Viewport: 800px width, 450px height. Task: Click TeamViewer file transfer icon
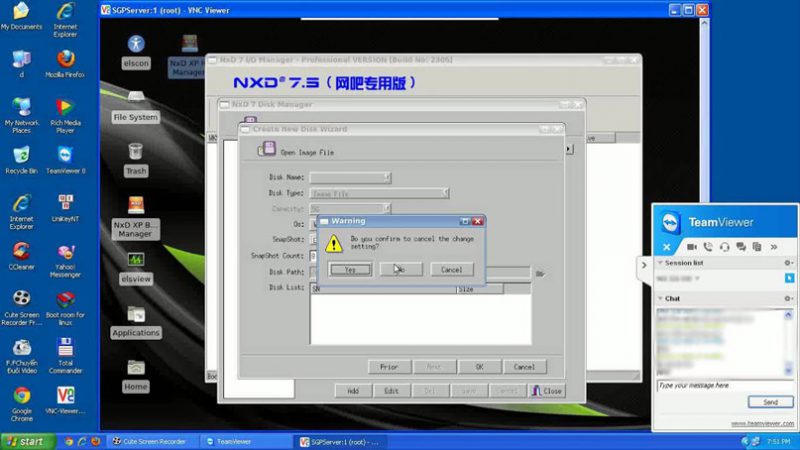757,247
